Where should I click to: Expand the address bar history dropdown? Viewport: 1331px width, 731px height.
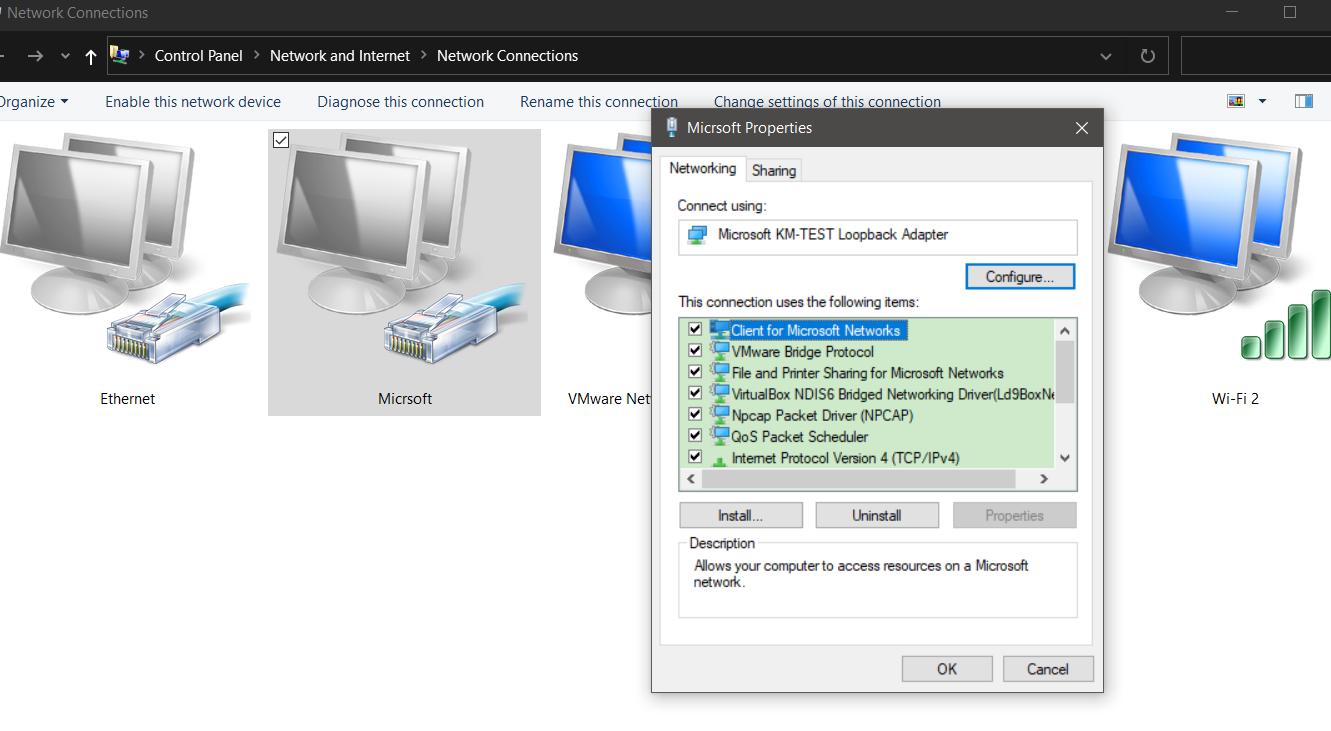1105,56
